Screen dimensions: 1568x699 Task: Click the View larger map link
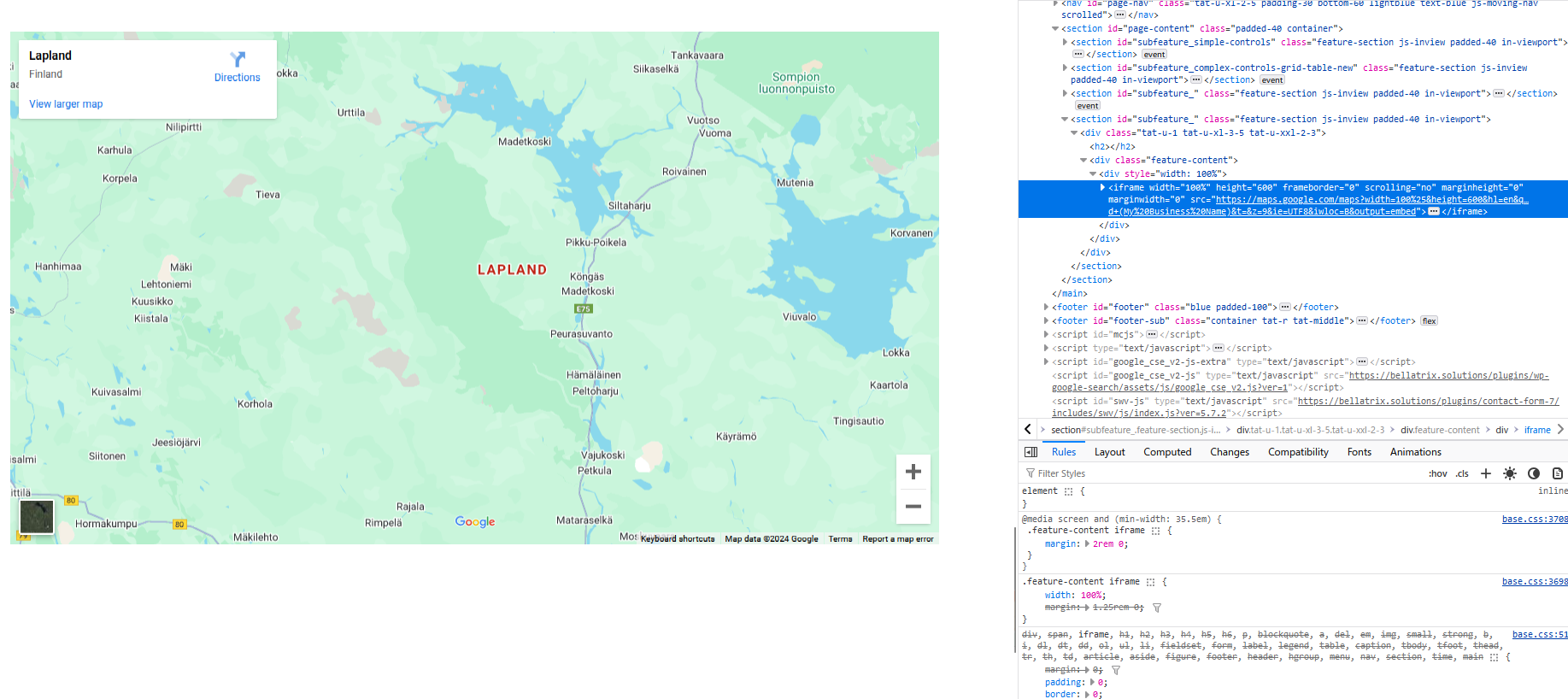click(x=66, y=104)
